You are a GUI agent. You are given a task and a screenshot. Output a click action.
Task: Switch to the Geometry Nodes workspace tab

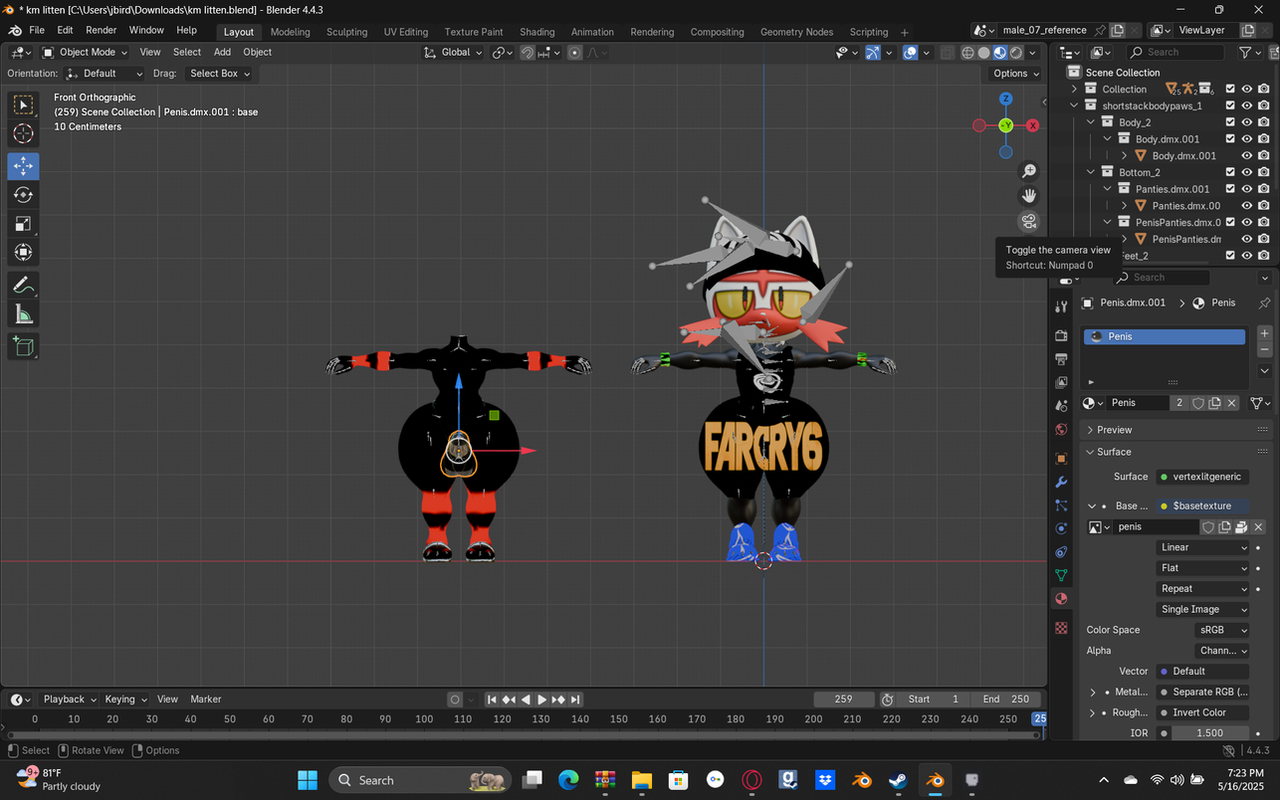coord(796,32)
